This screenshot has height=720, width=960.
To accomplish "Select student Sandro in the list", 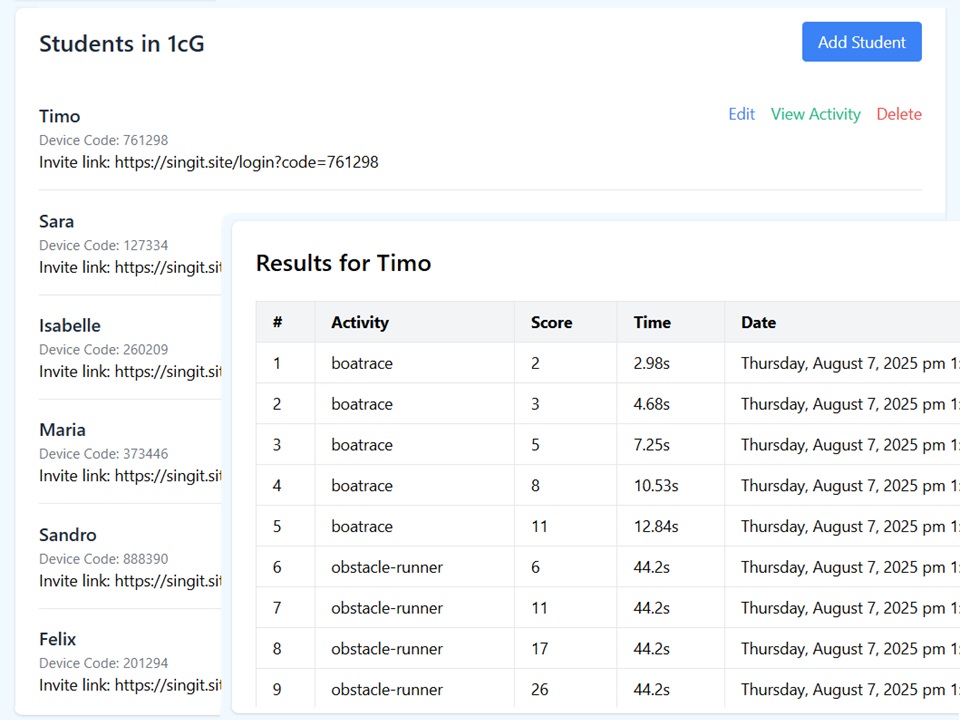I will tap(68, 534).
